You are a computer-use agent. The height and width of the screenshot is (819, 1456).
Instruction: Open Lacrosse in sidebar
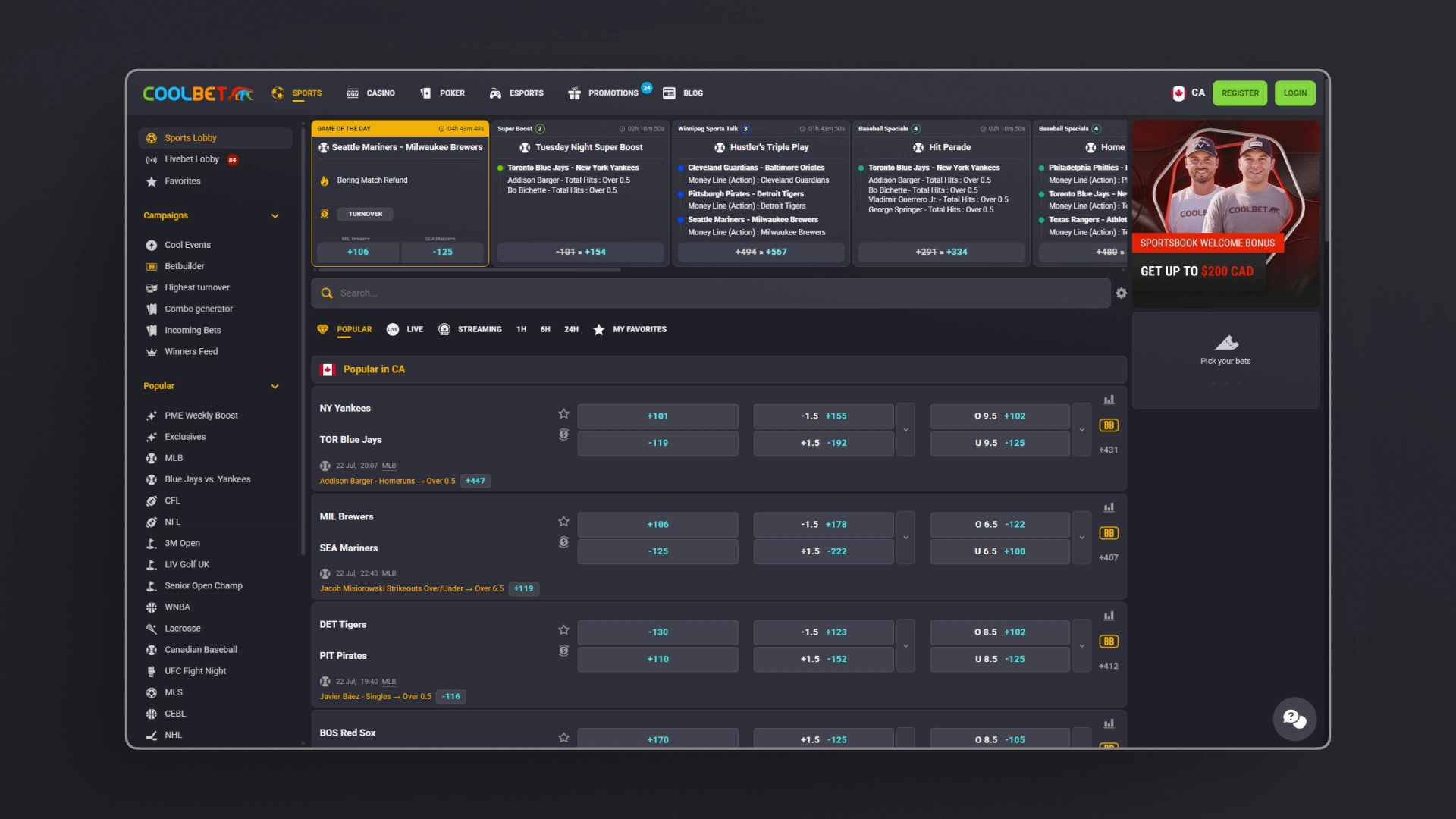tap(182, 629)
